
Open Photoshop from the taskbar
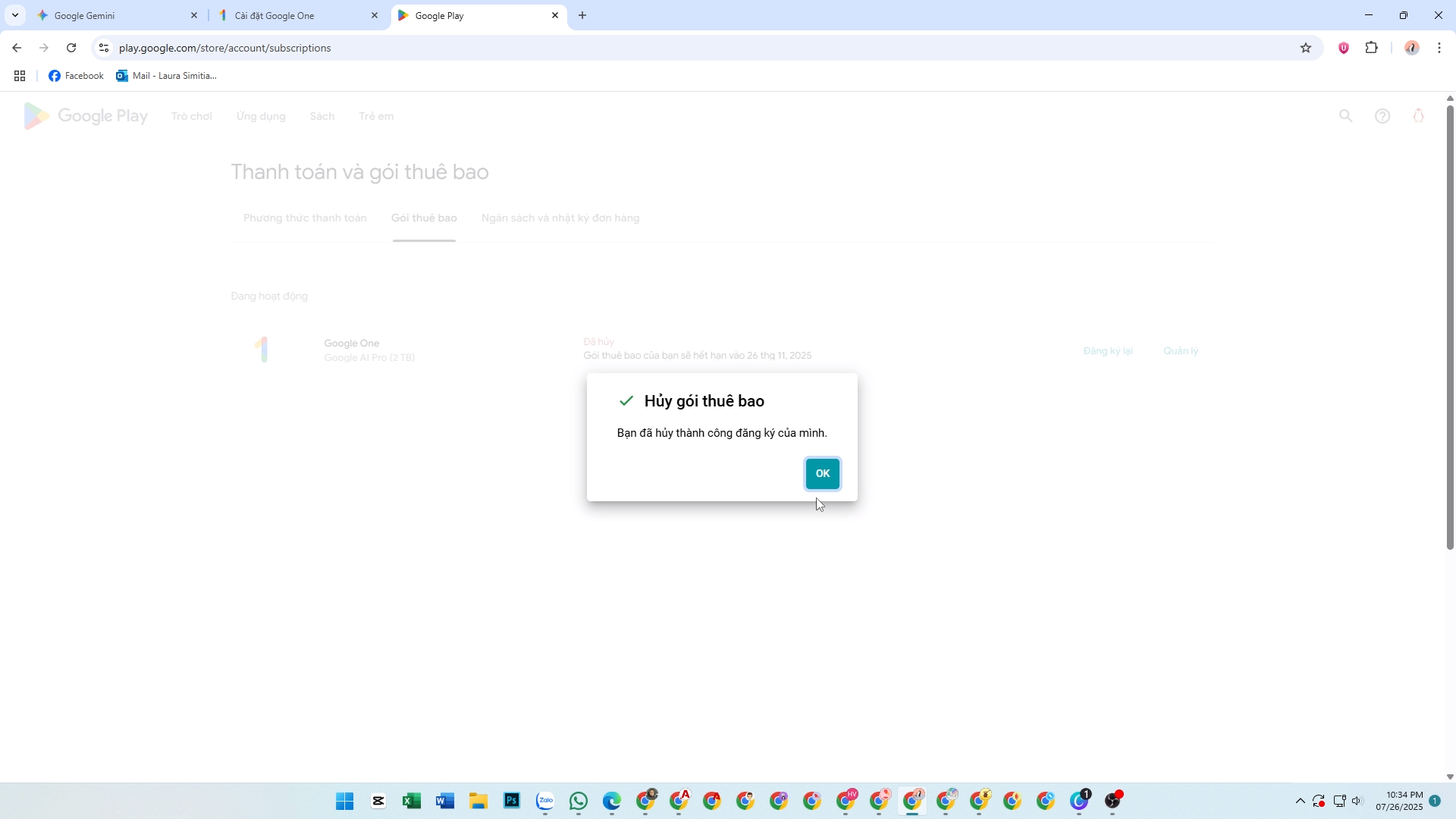click(512, 801)
